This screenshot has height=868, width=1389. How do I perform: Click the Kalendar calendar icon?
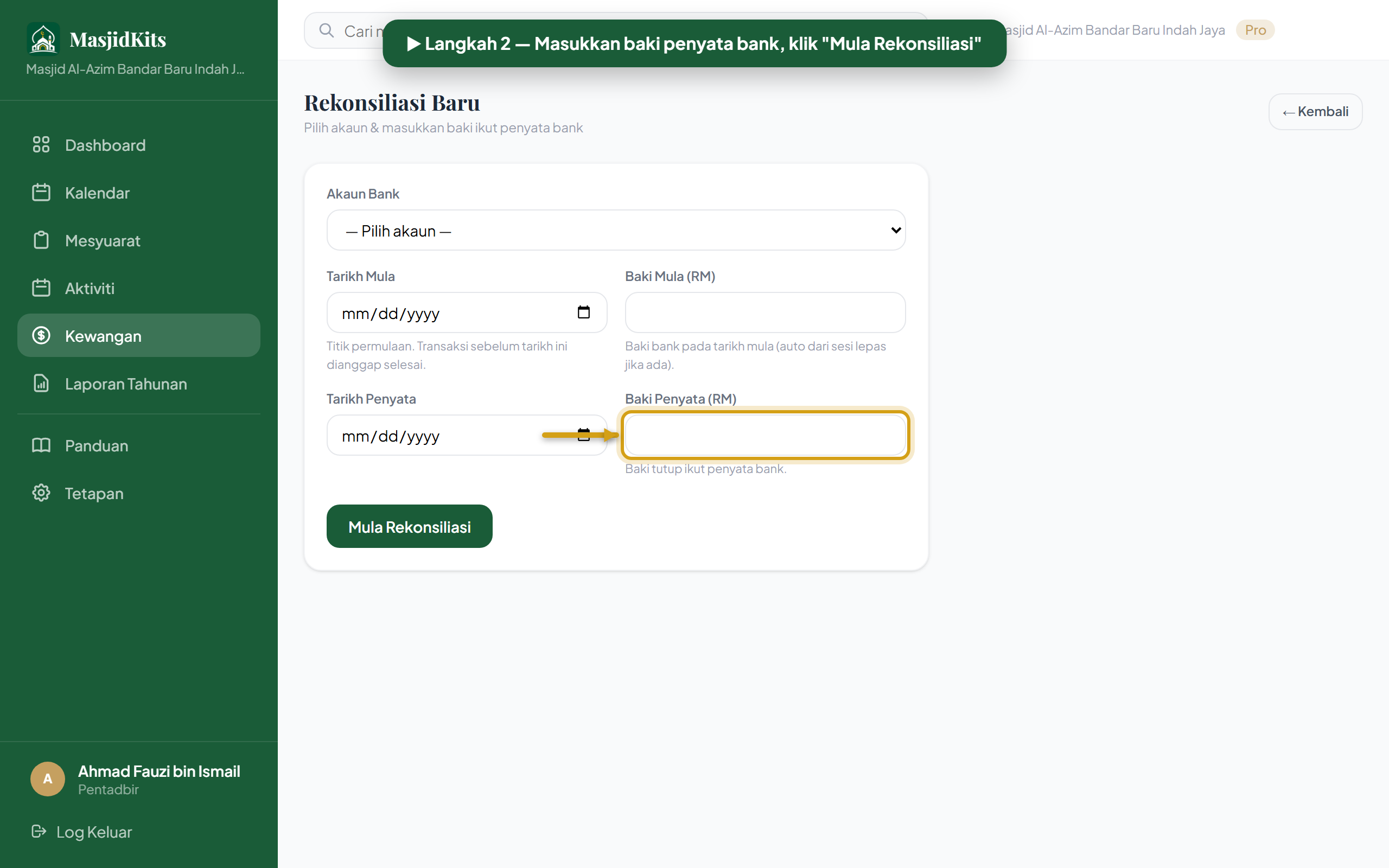click(41, 192)
